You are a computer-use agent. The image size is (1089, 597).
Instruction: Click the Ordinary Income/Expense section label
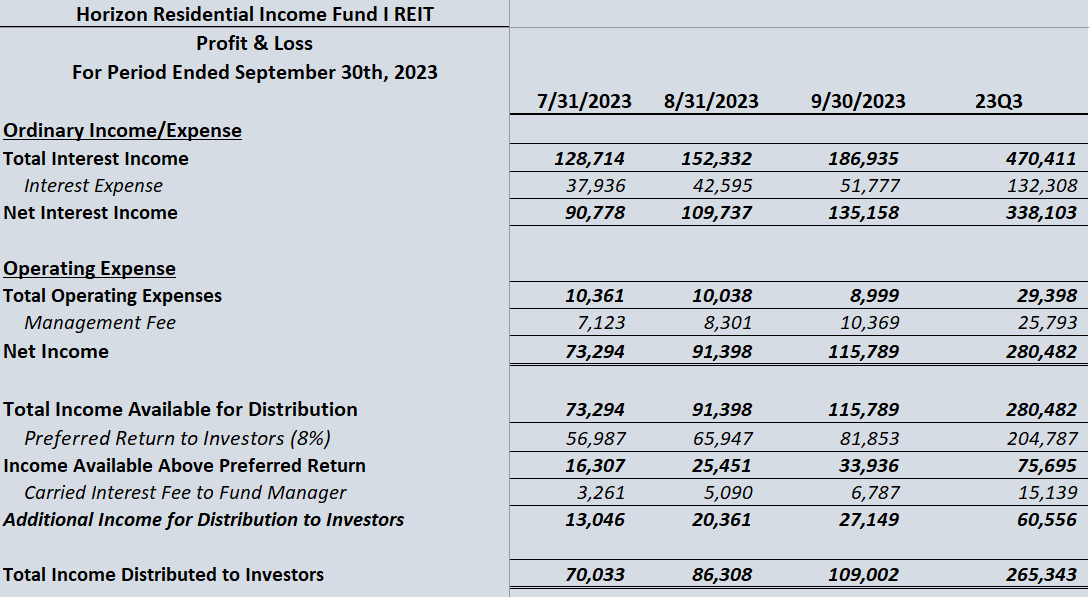122,131
